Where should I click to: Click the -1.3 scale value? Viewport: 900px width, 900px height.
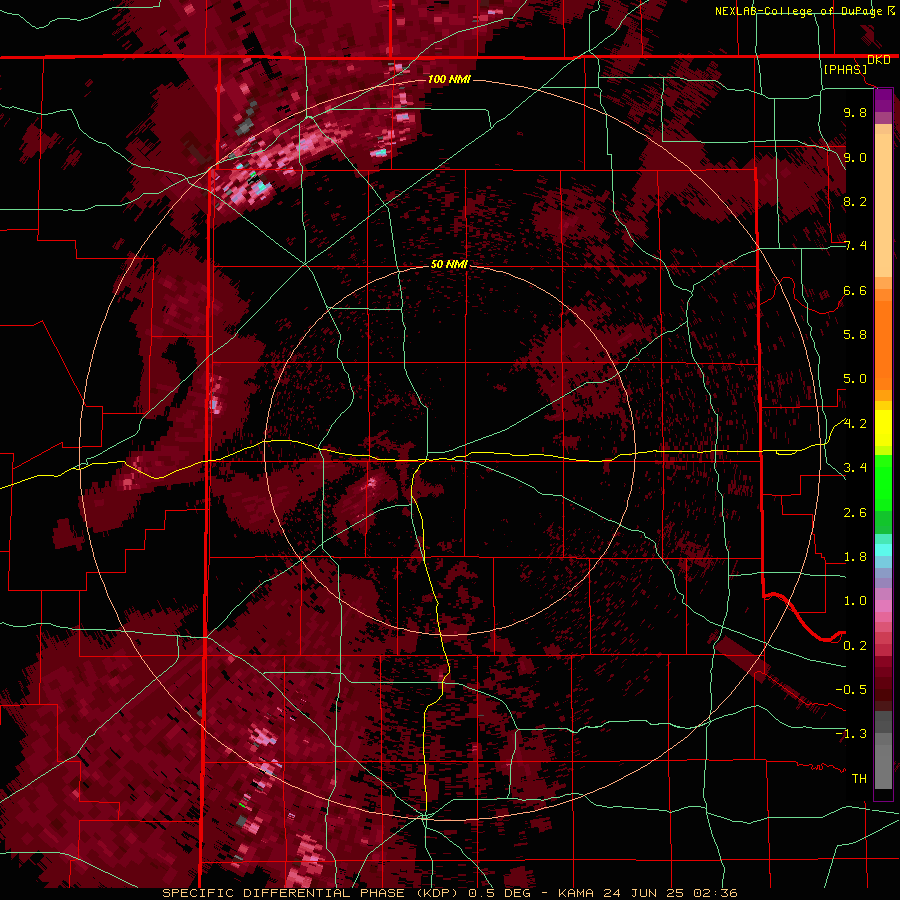coord(851,734)
